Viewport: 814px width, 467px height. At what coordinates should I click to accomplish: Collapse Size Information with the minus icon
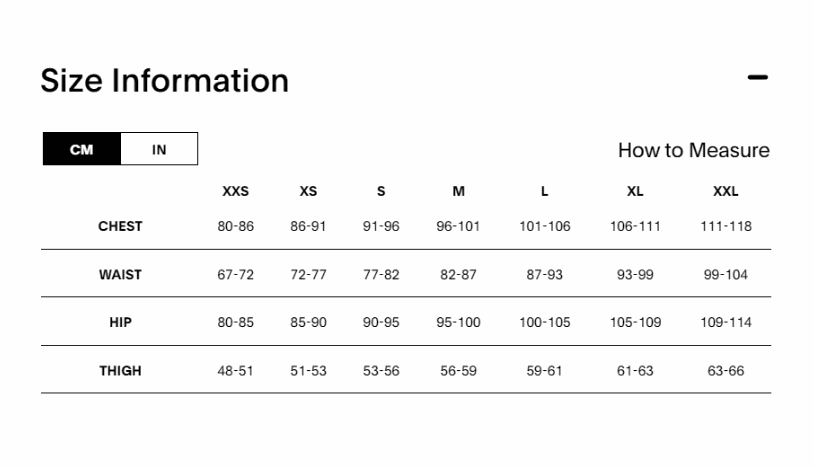coord(757,77)
